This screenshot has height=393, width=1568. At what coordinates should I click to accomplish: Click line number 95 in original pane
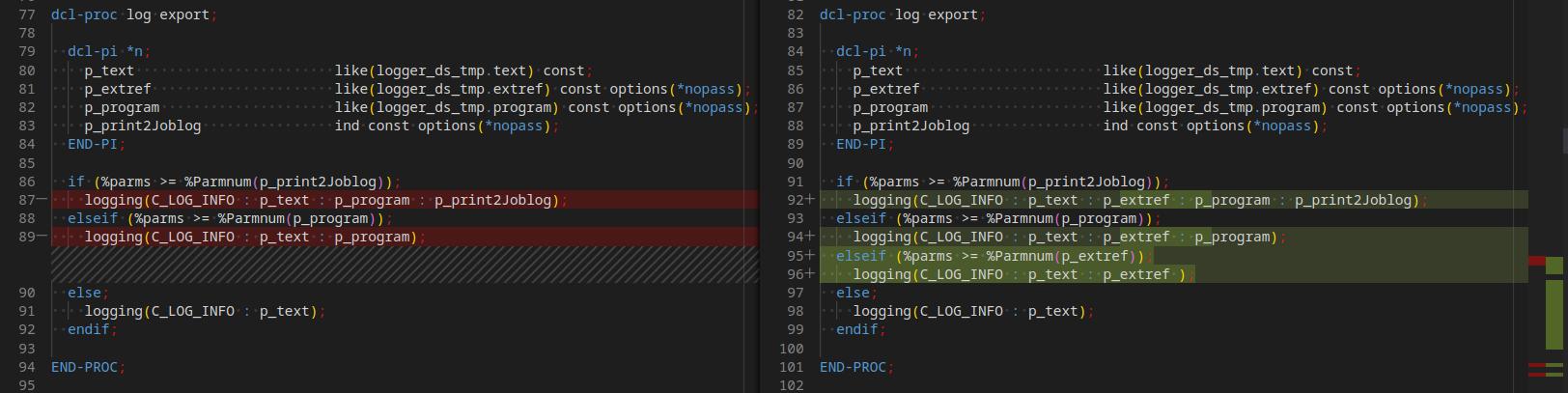(27, 385)
